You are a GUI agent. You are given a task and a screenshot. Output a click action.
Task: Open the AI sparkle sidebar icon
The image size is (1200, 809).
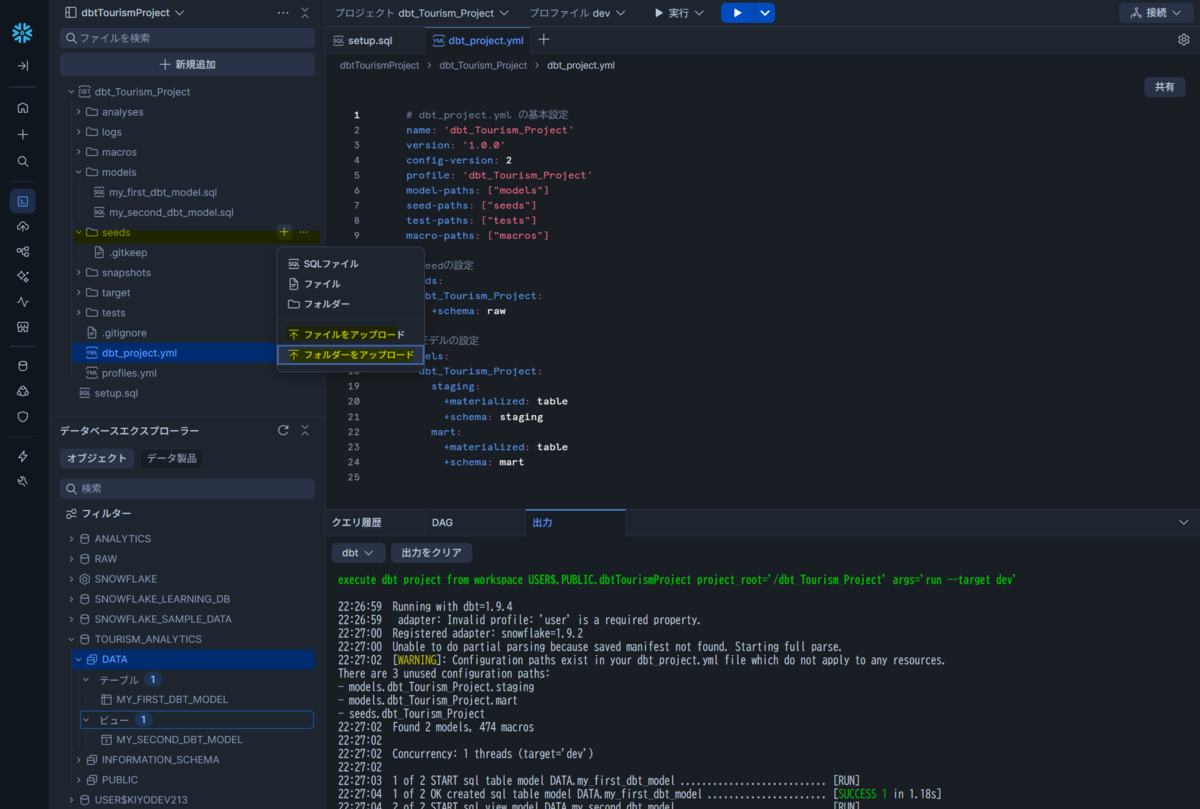click(x=22, y=277)
